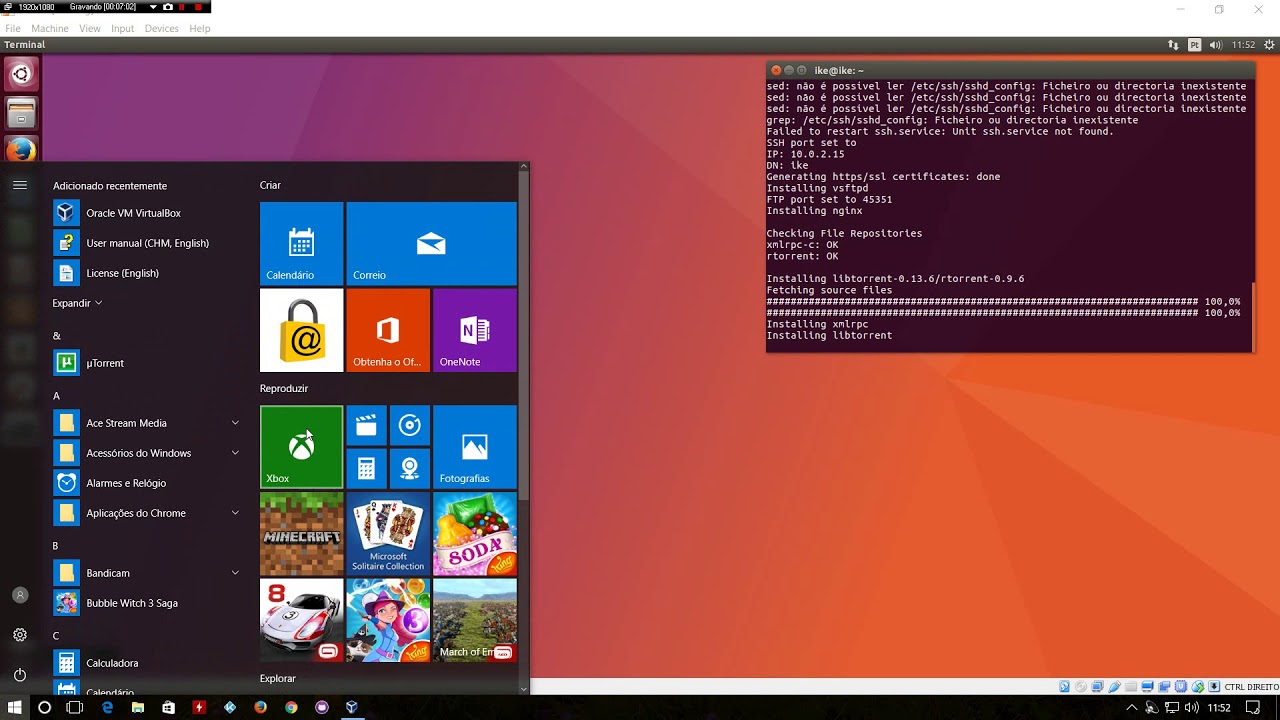This screenshot has width=1280, height=720.
Task: Launch the Minecraft tile
Action: coord(301,533)
